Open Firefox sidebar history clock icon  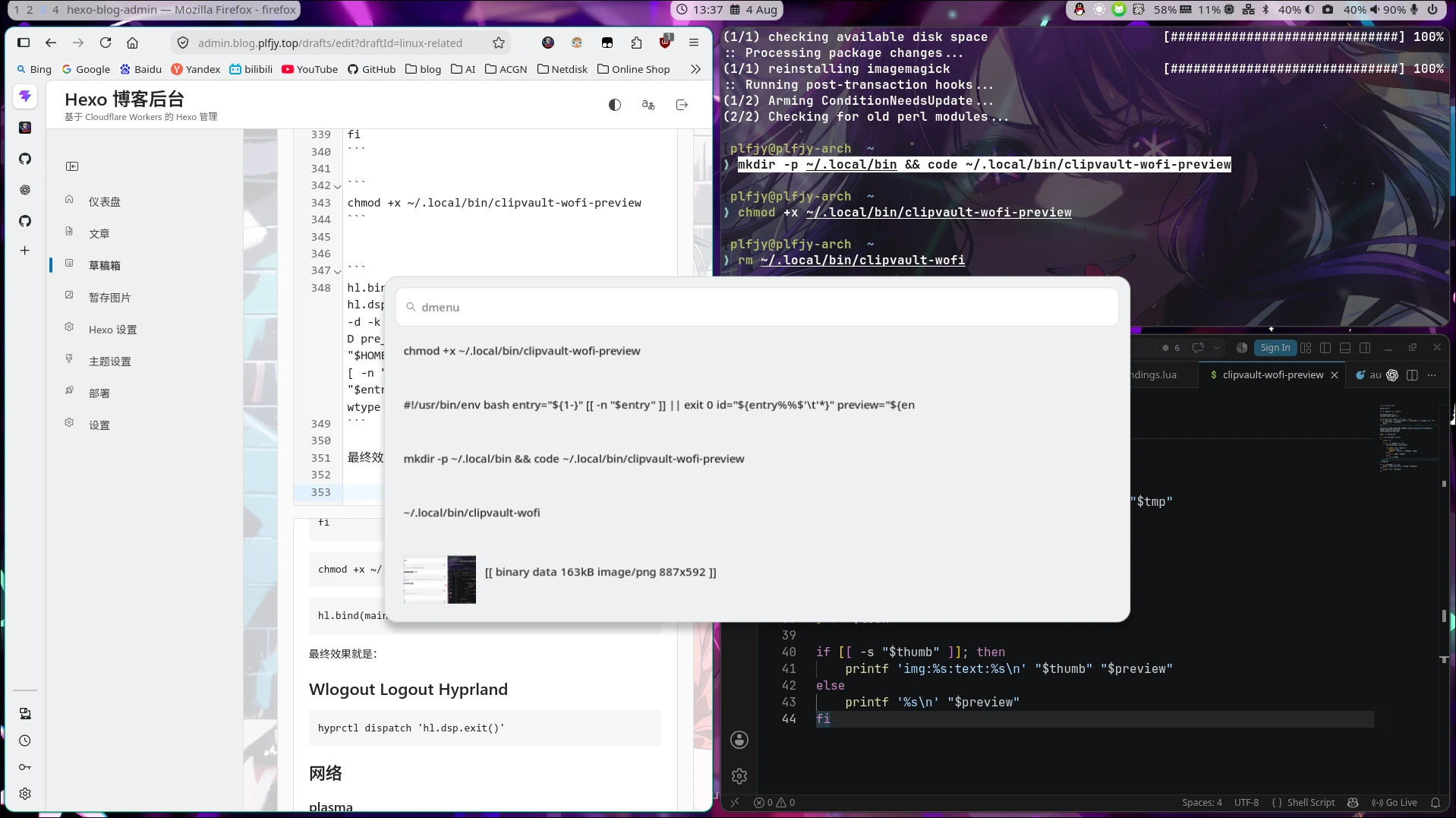click(x=25, y=741)
